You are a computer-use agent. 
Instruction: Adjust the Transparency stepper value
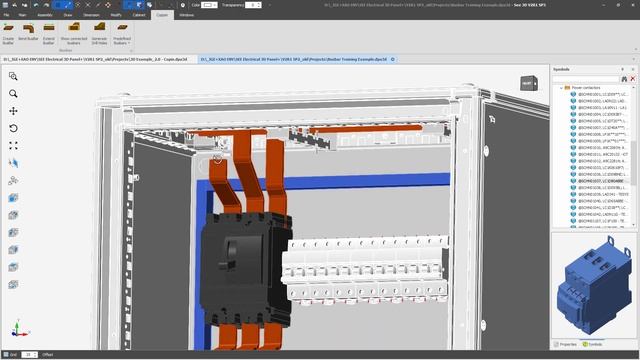click(259, 5)
